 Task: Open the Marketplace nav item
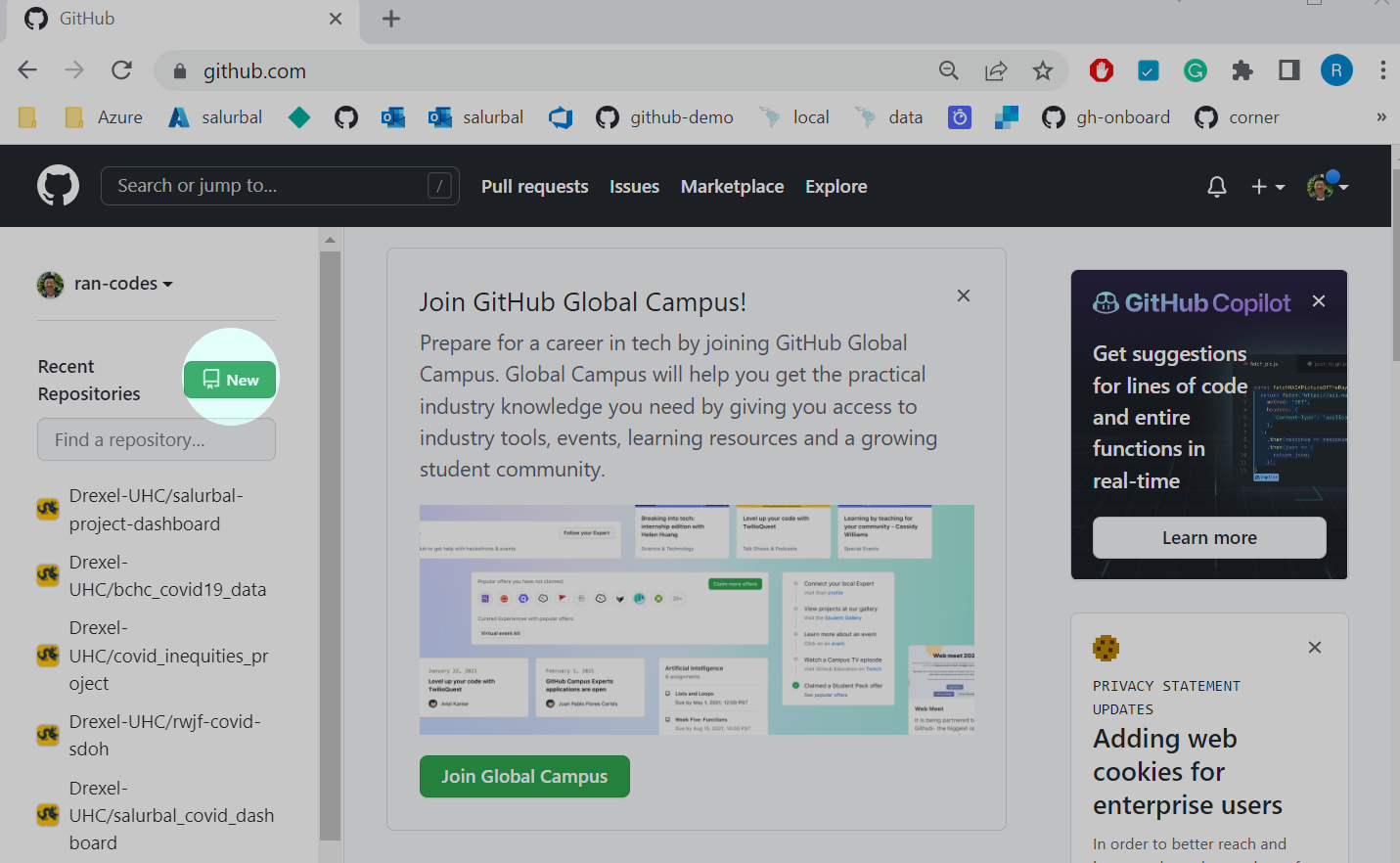[x=733, y=187]
